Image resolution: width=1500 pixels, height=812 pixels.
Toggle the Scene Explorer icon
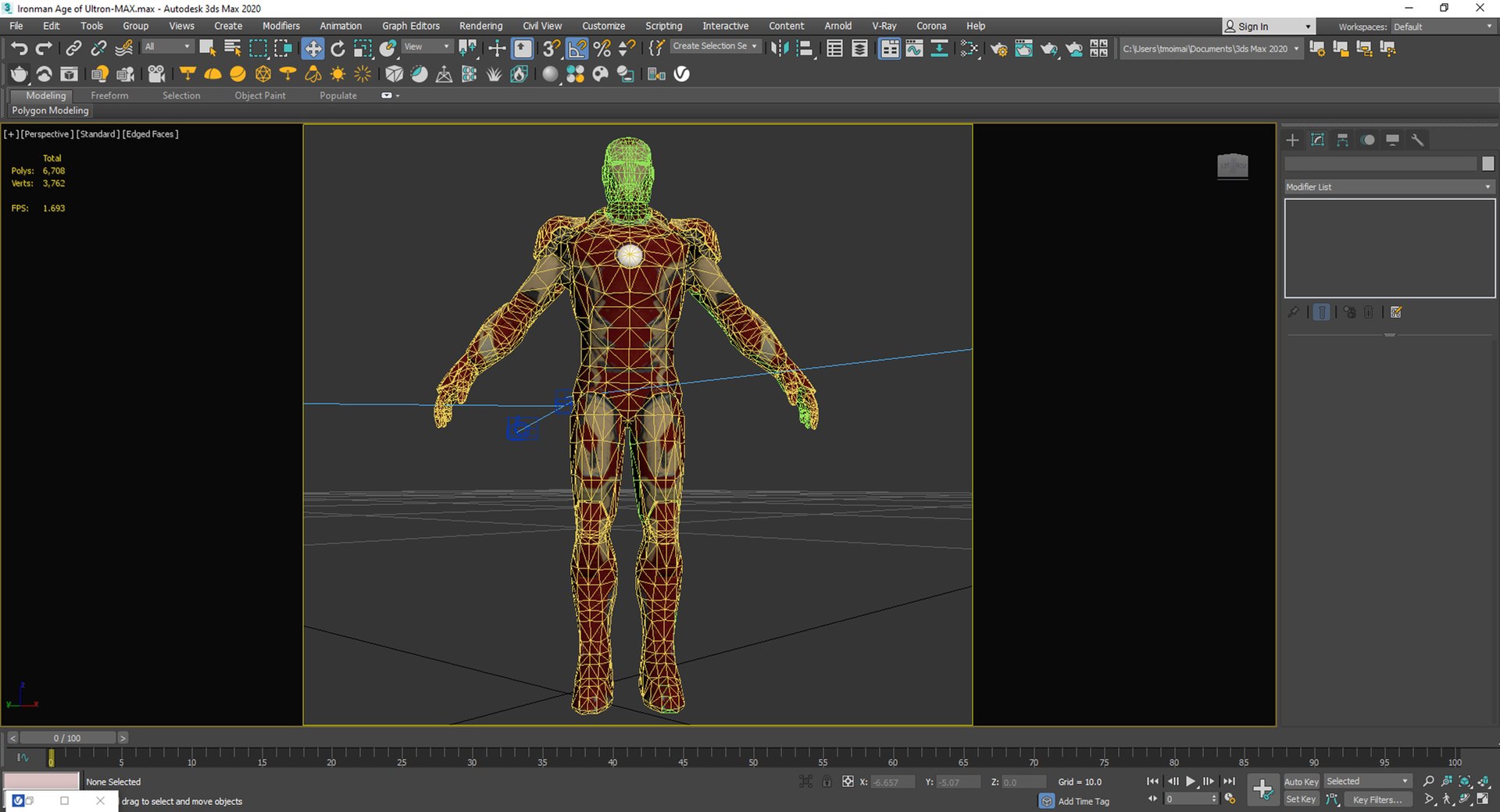(834, 48)
